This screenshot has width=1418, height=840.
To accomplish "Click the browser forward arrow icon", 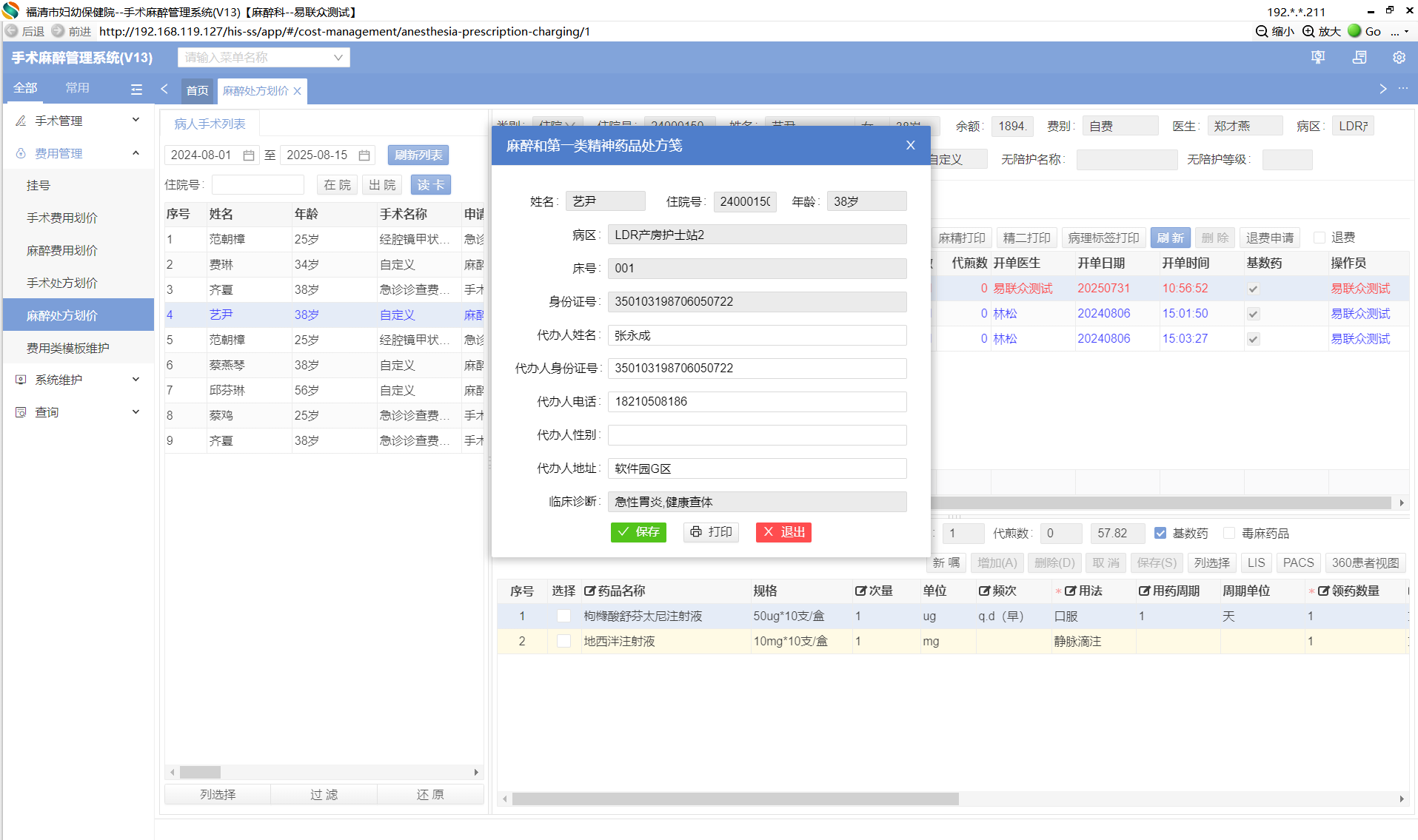I will pyautogui.click(x=58, y=31).
